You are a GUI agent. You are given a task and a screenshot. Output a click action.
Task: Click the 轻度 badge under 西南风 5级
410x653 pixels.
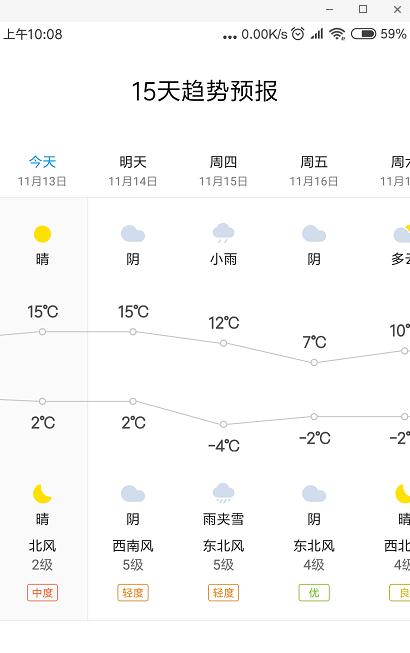pyautogui.click(x=133, y=593)
